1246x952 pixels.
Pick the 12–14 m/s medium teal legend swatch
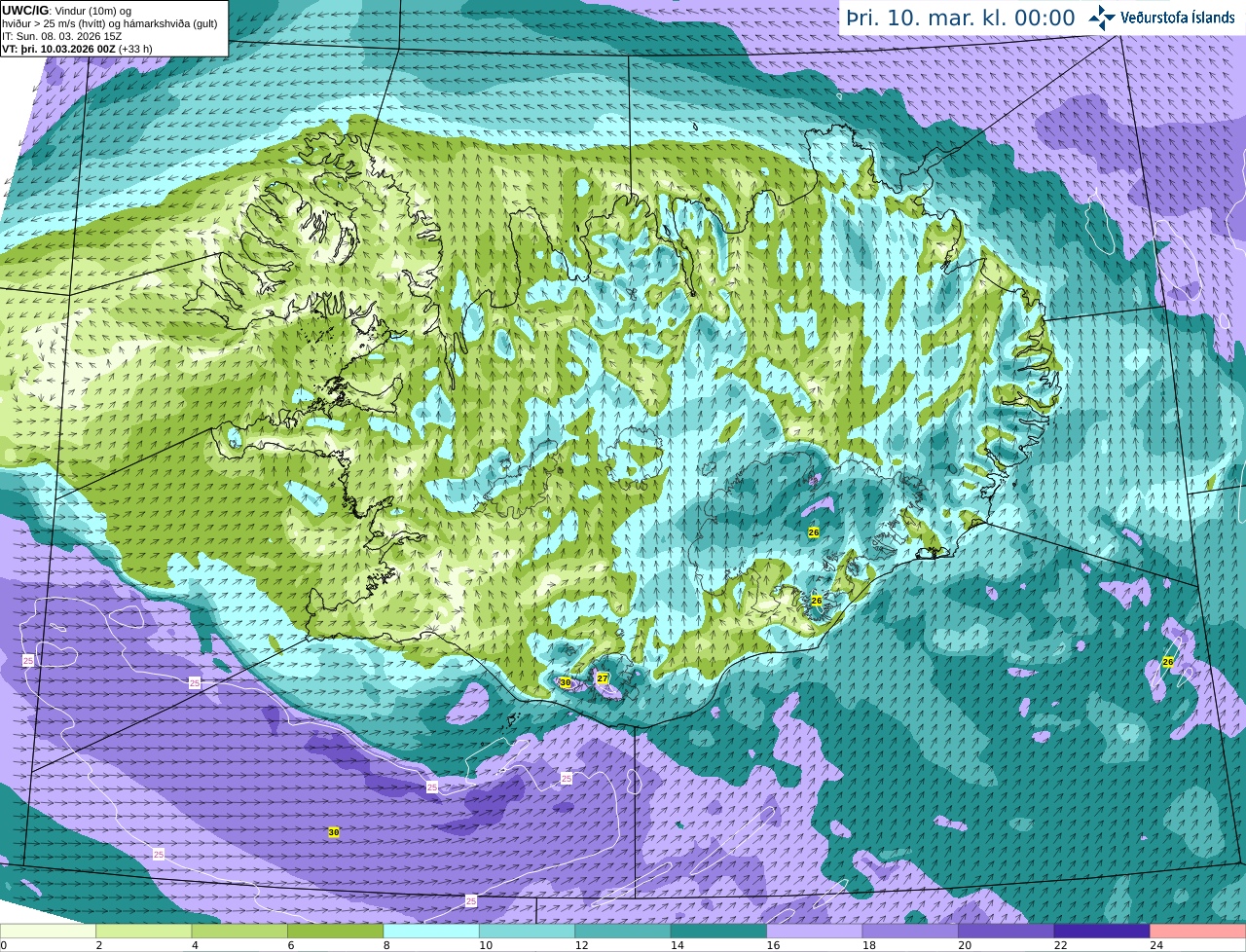[623, 931]
